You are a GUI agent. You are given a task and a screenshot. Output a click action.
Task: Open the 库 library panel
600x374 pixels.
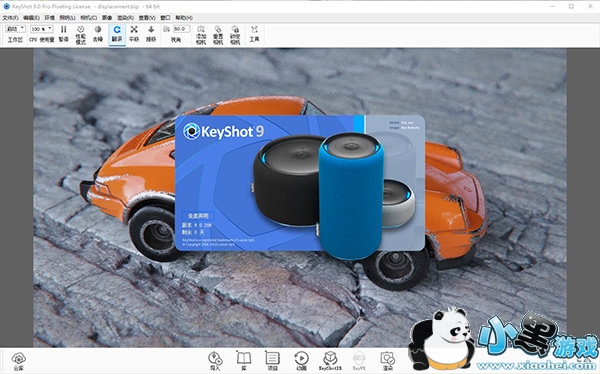tap(244, 362)
